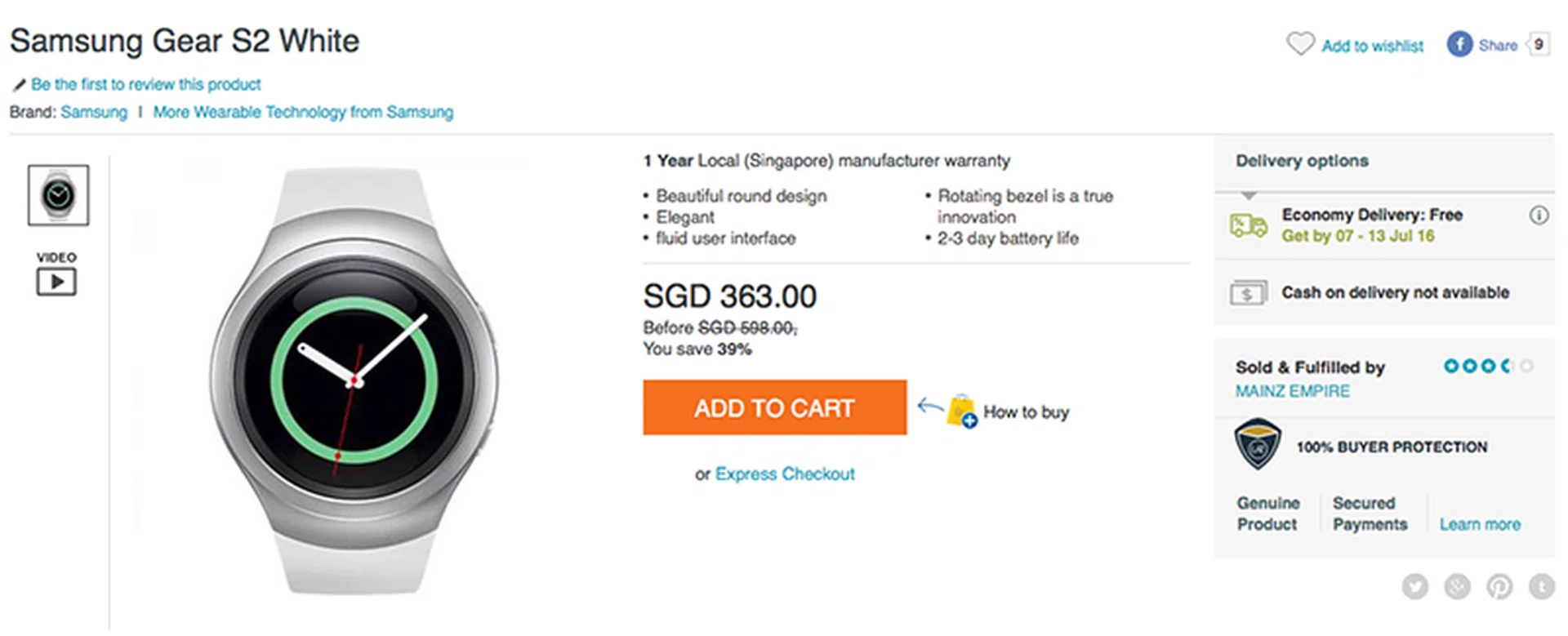
Task: Open the Express Checkout link
Action: pos(785,474)
